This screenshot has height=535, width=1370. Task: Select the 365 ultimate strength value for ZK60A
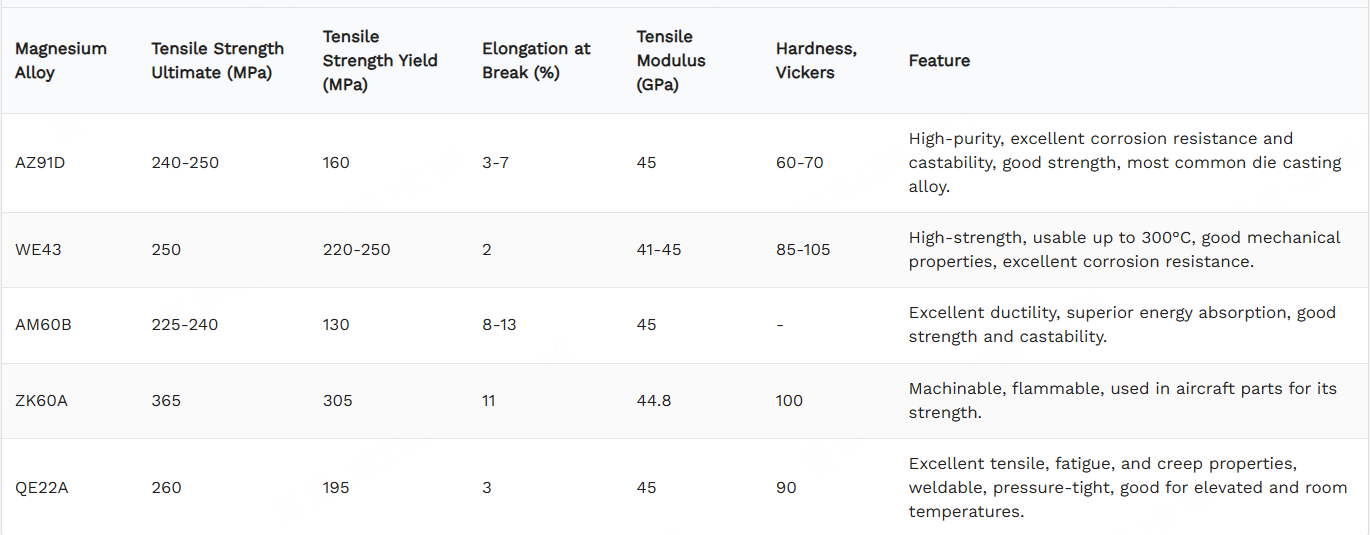(166, 400)
